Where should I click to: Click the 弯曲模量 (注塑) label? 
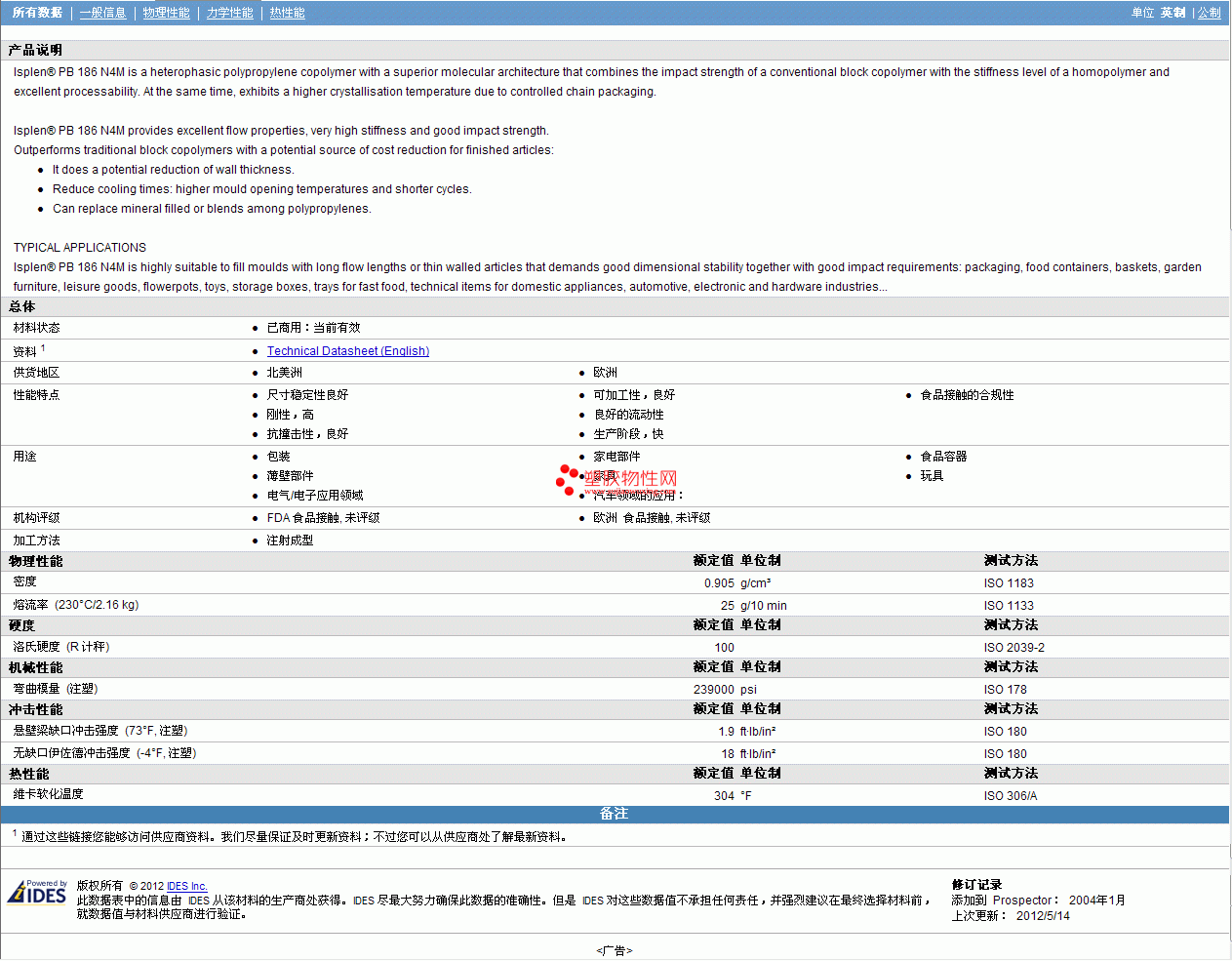(x=56, y=689)
